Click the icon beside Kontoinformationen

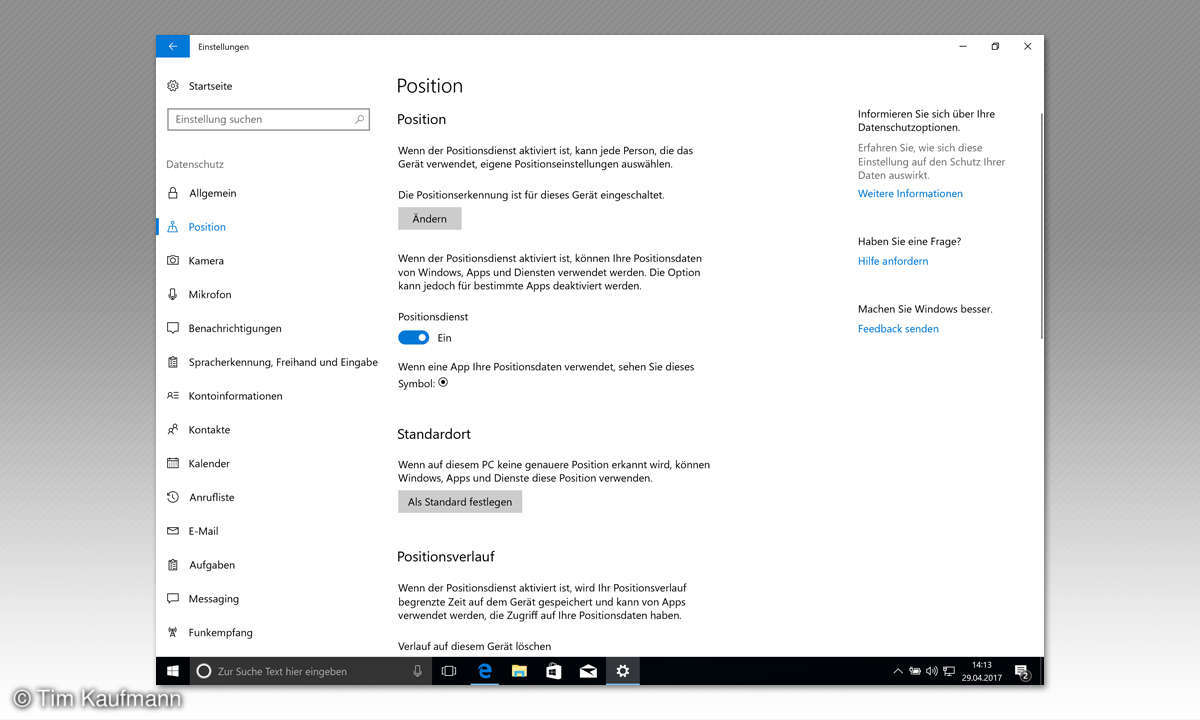173,396
